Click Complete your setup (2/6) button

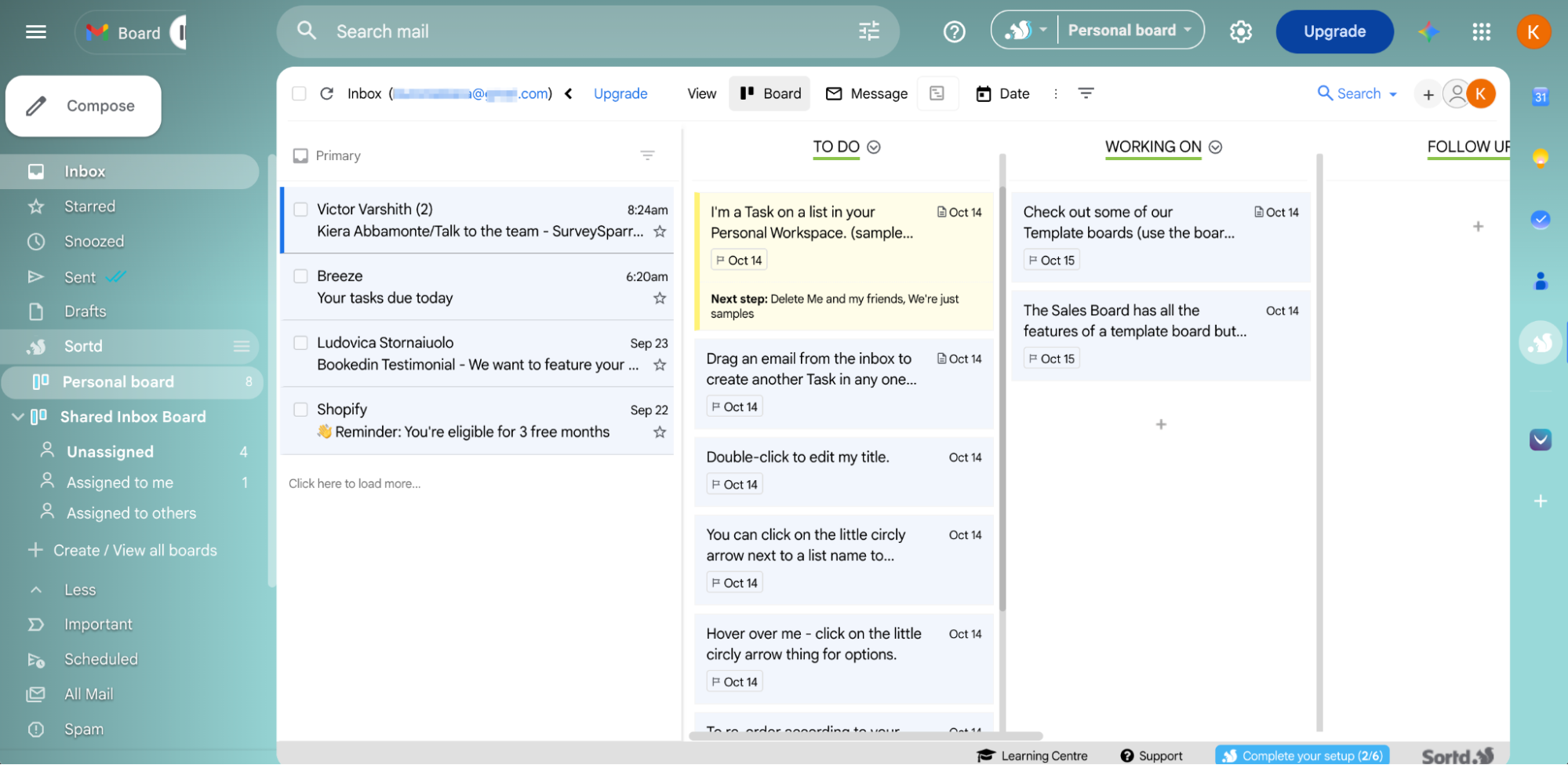(1302, 756)
